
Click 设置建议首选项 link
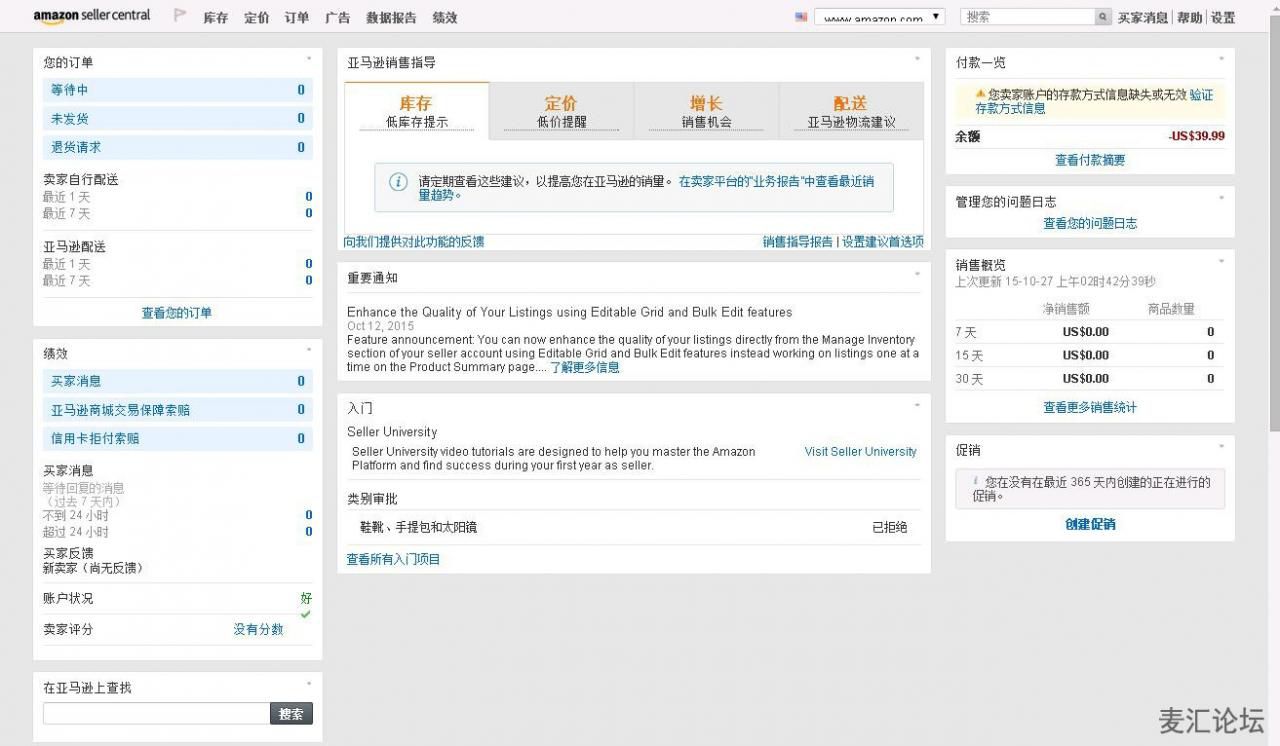pyautogui.click(x=883, y=242)
